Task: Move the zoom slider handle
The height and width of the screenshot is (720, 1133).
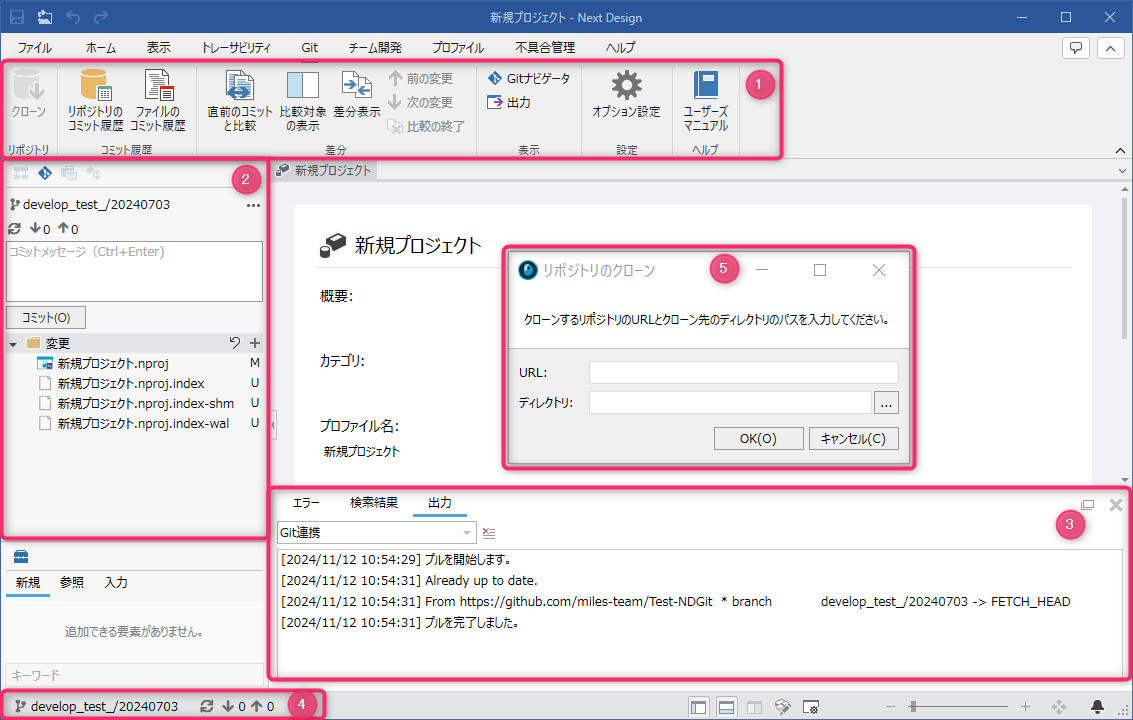Action: pyautogui.click(x=913, y=706)
